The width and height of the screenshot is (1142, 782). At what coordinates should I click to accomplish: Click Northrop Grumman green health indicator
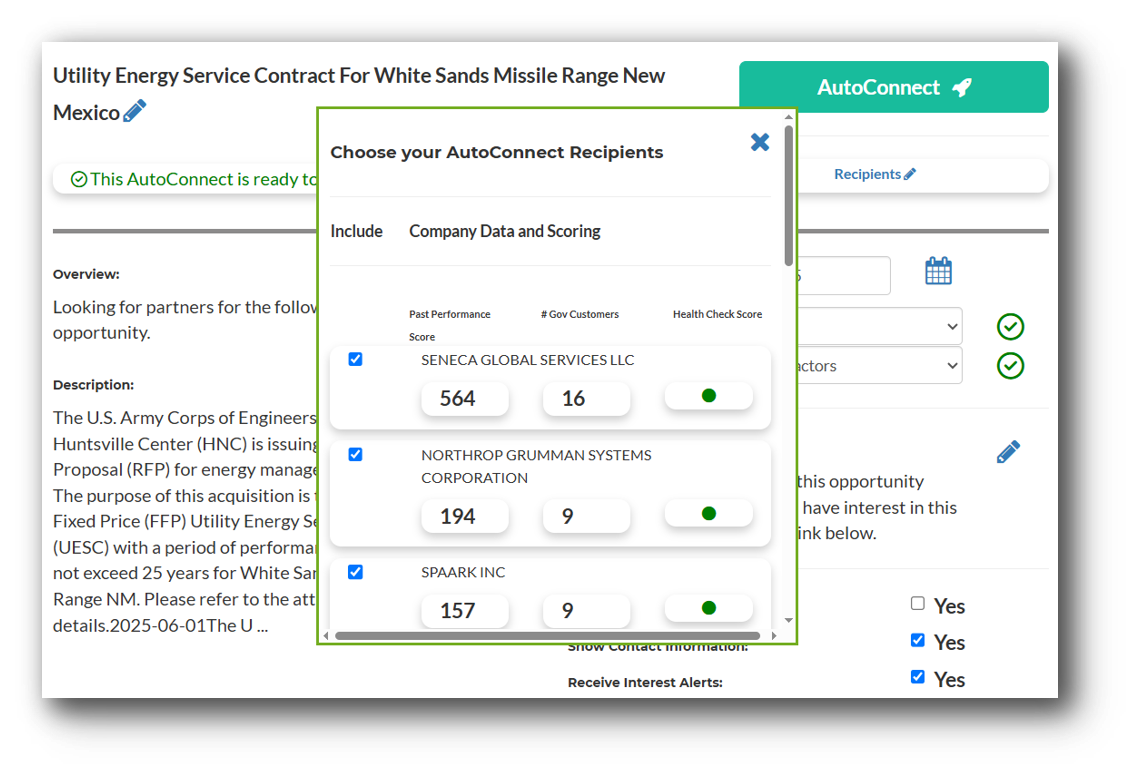tap(709, 514)
